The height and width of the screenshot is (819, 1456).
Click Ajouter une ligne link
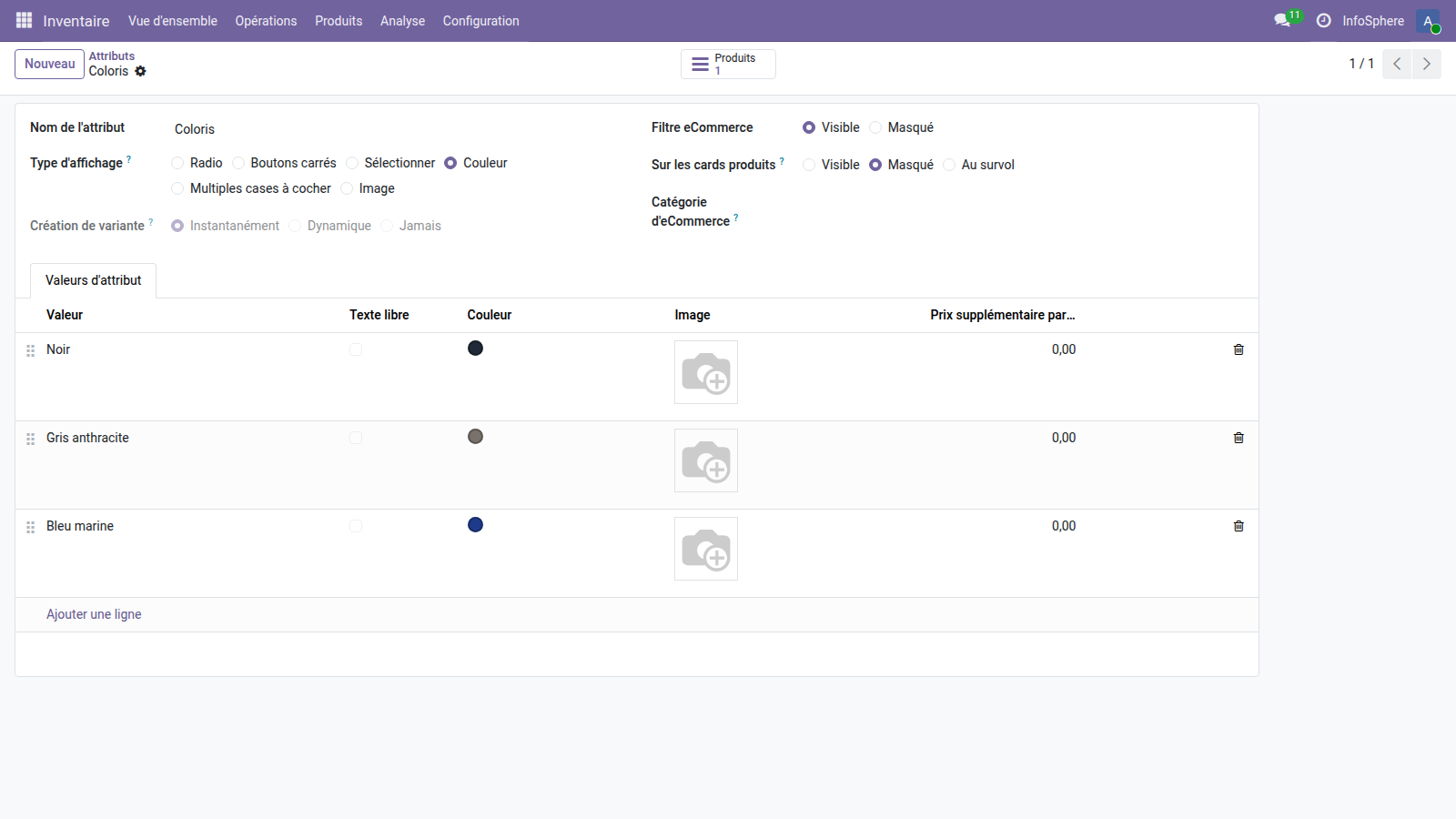94,614
